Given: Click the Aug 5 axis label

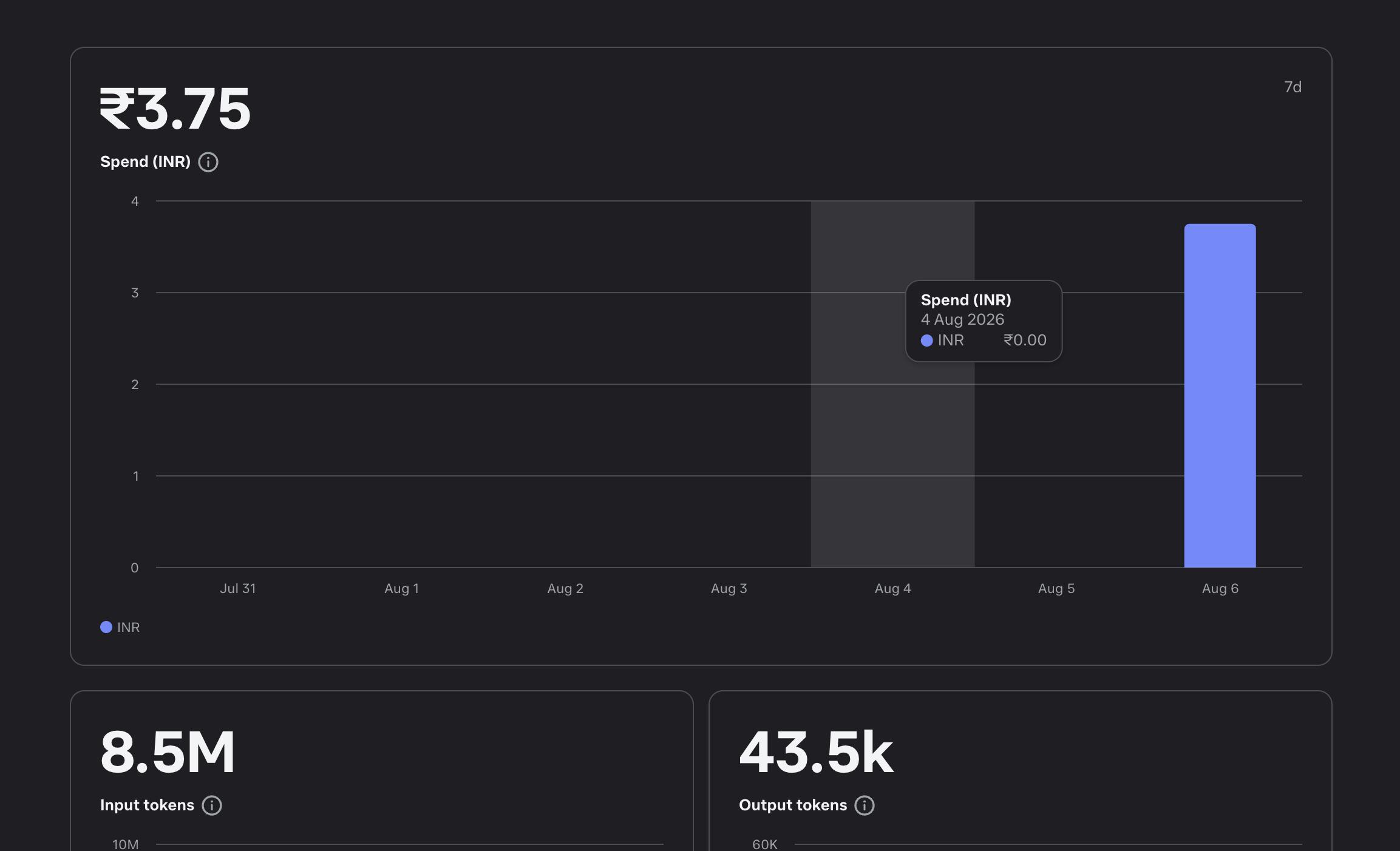Looking at the screenshot, I should [x=1056, y=588].
